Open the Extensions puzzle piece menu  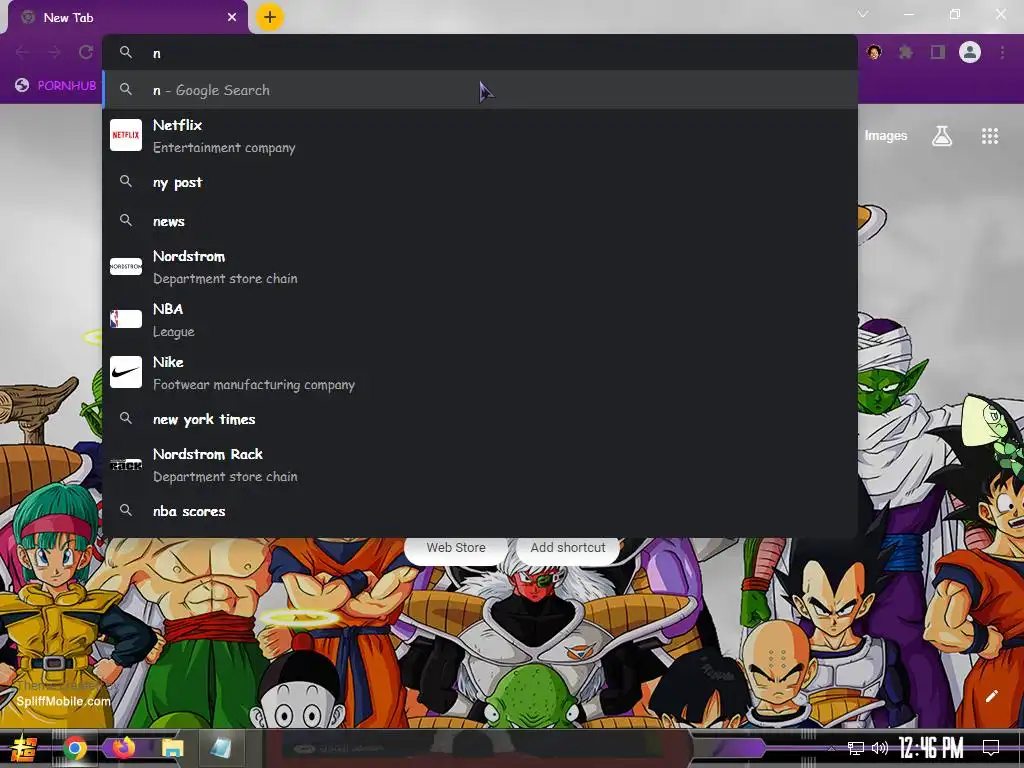[x=905, y=52]
